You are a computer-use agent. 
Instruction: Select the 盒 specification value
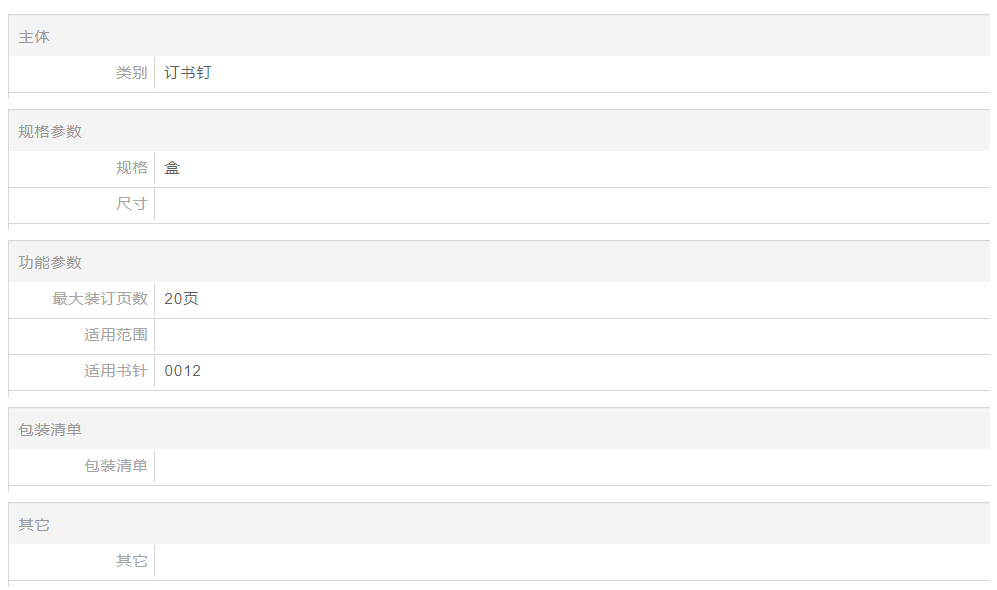tap(172, 168)
